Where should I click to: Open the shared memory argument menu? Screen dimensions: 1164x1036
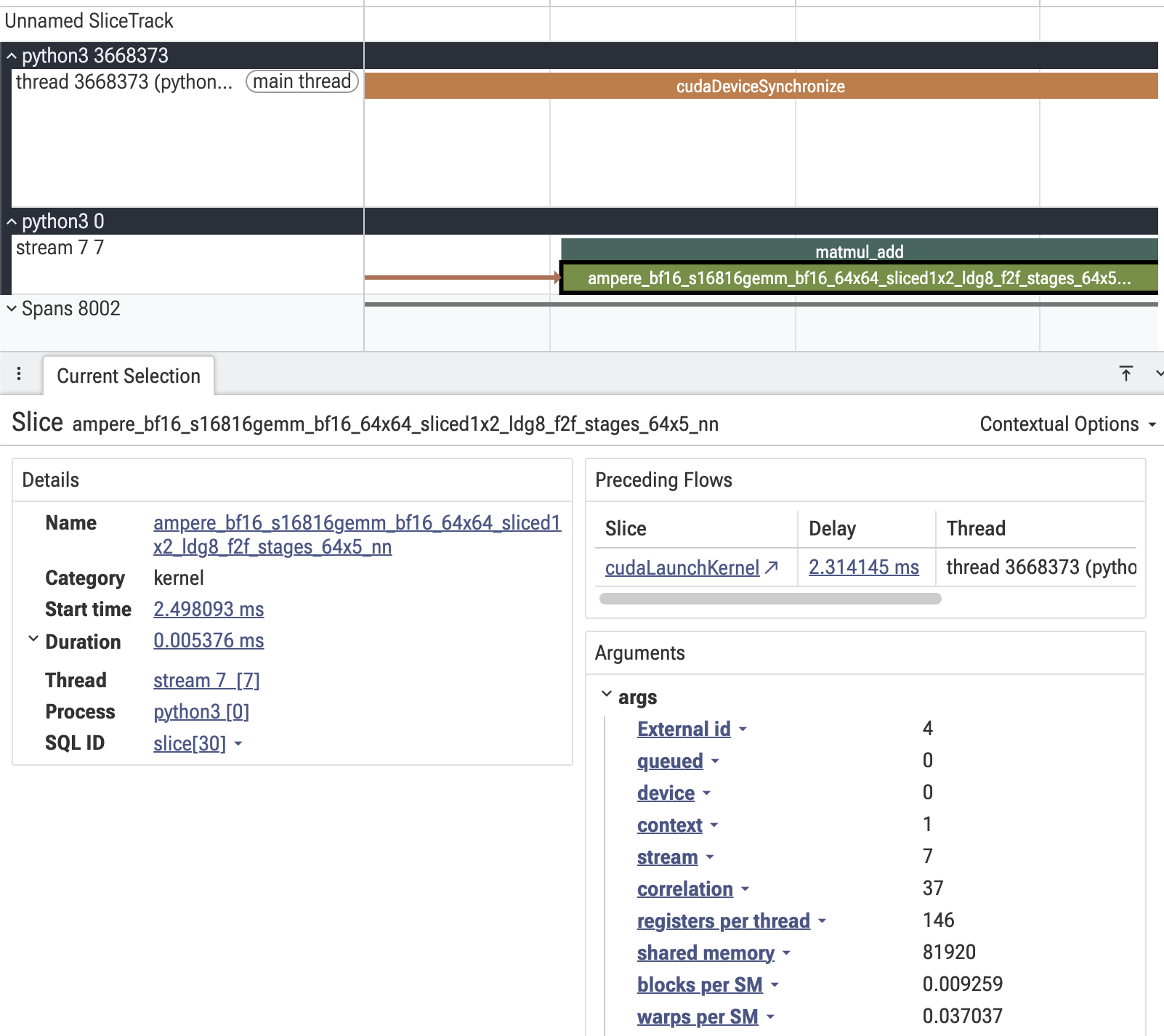[786, 953]
